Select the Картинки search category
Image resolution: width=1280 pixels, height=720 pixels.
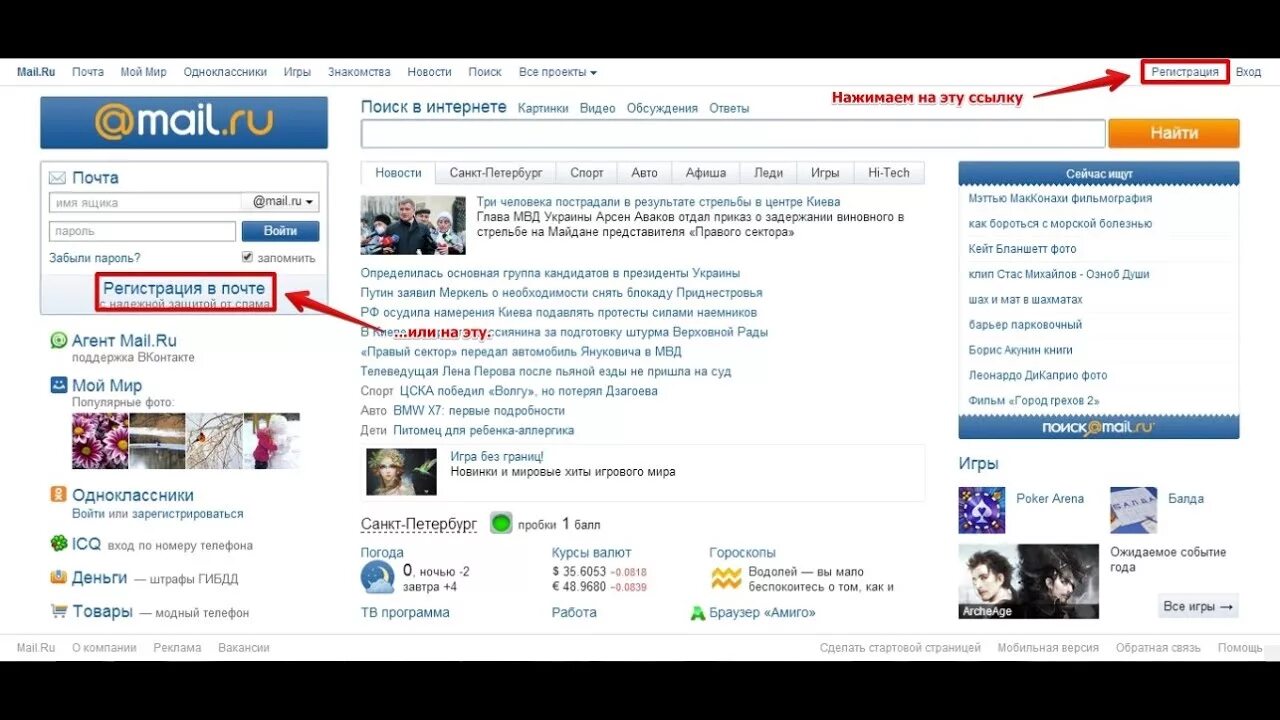point(543,108)
